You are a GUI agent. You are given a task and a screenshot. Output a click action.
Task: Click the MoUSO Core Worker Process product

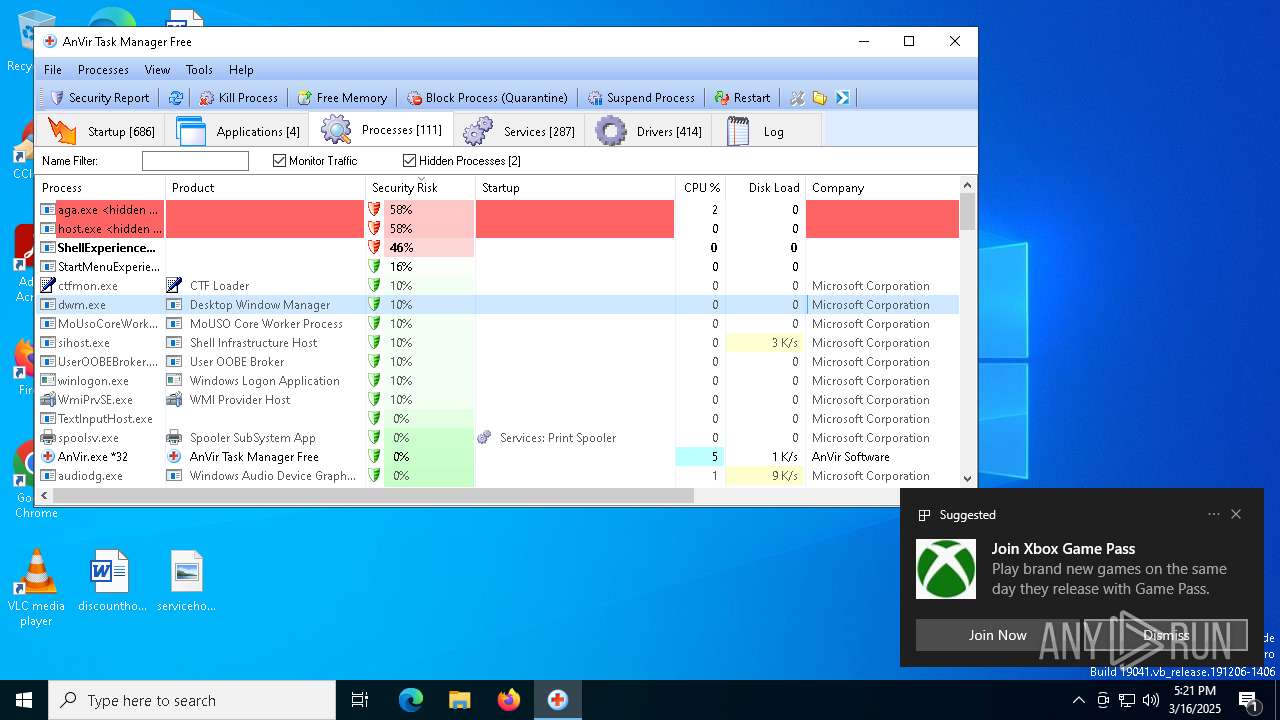266,324
